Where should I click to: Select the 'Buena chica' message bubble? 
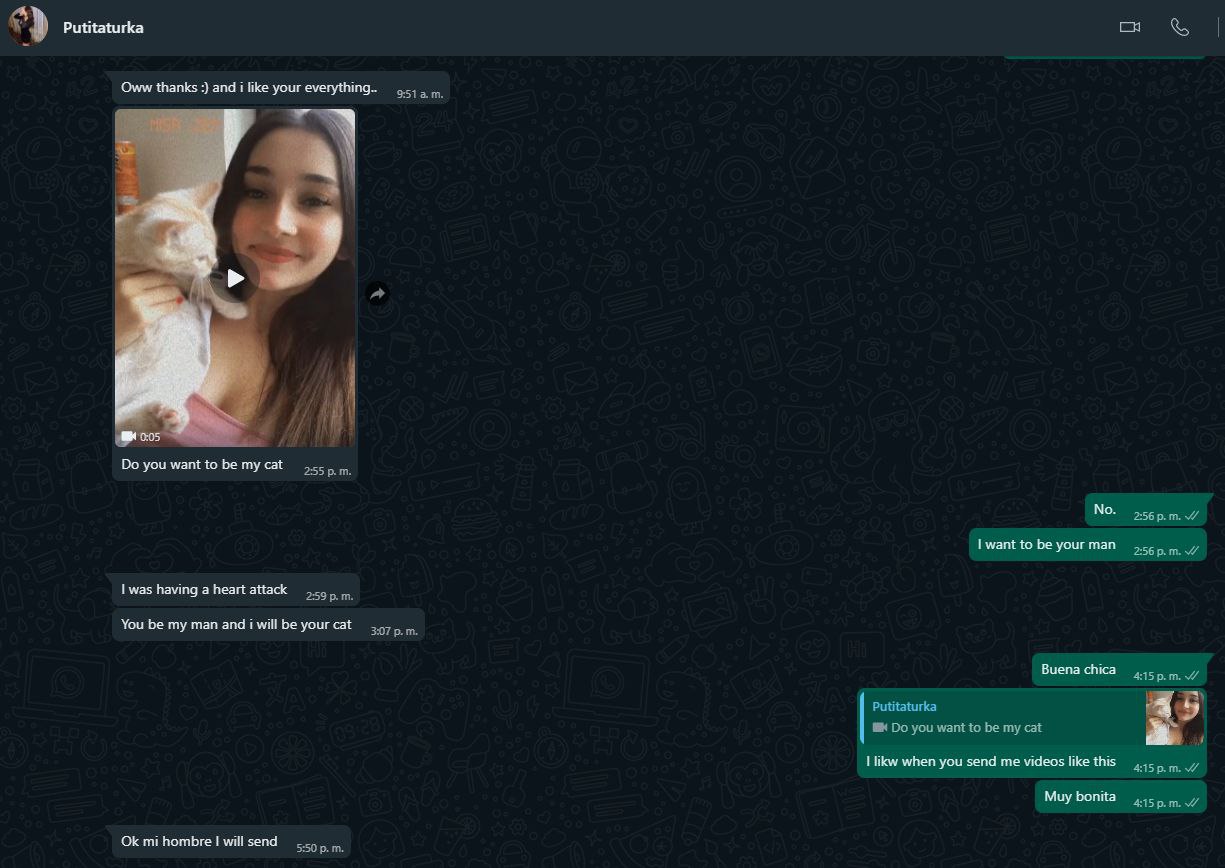click(x=1119, y=670)
